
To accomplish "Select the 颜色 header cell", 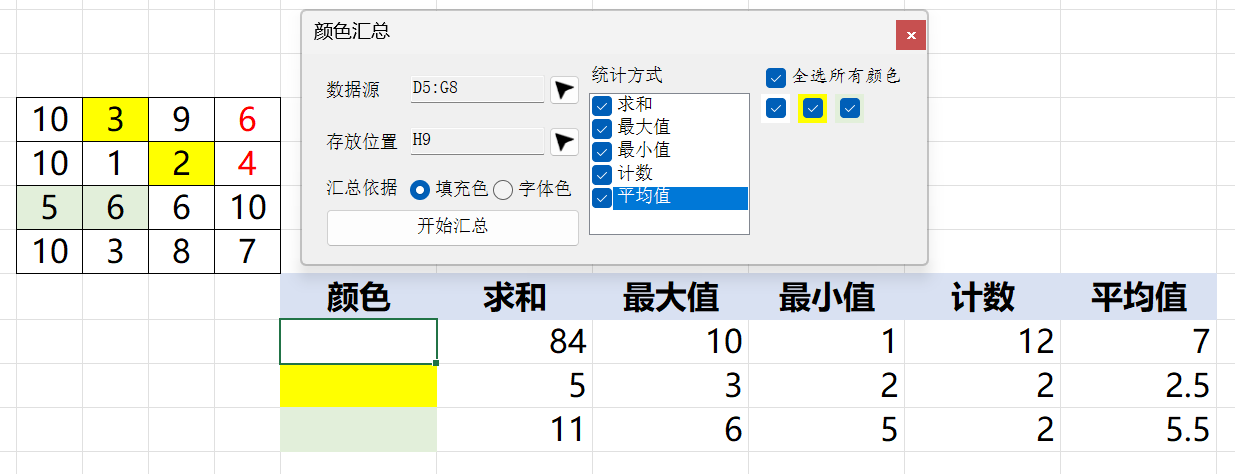I will [x=358, y=297].
